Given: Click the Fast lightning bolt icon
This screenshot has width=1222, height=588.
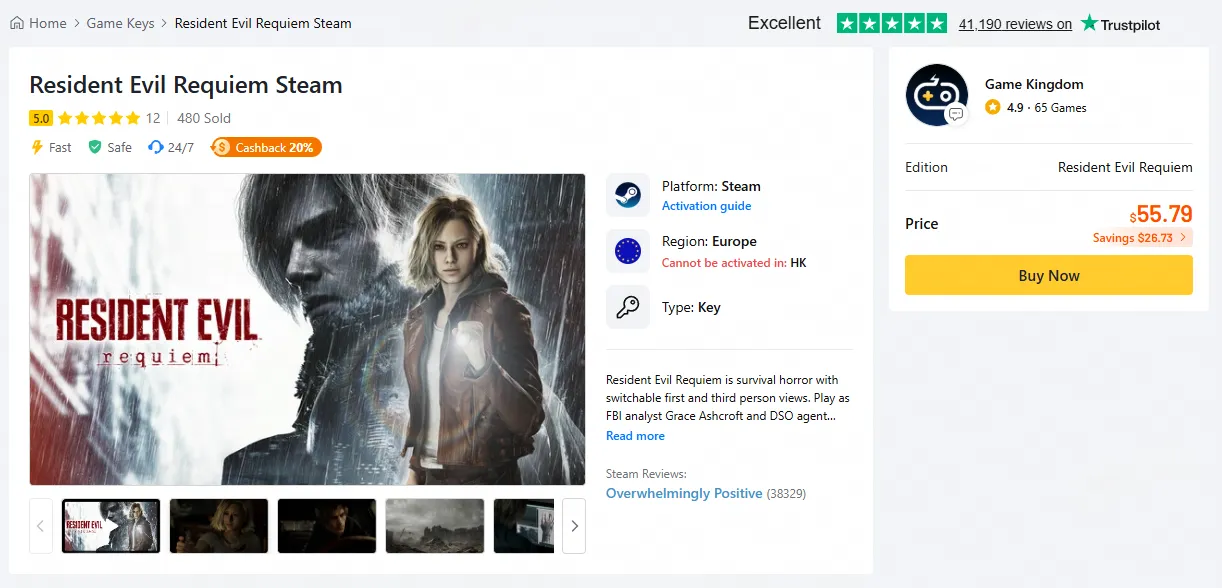Looking at the screenshot, I should click(37, 147).
